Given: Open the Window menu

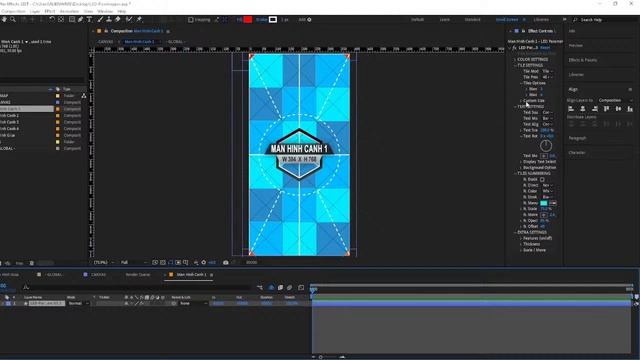Looking at the screenshot, I should (105, 11).
